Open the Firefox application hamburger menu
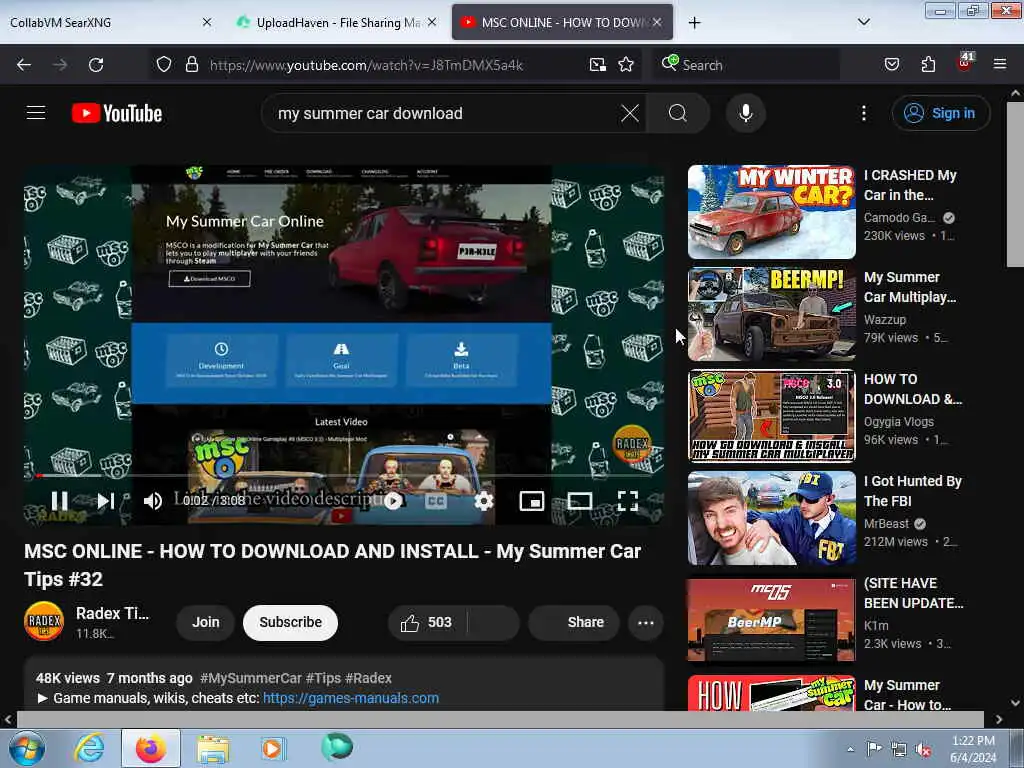1024x768 pixels. pyautogui.click(x=999, y=64)
